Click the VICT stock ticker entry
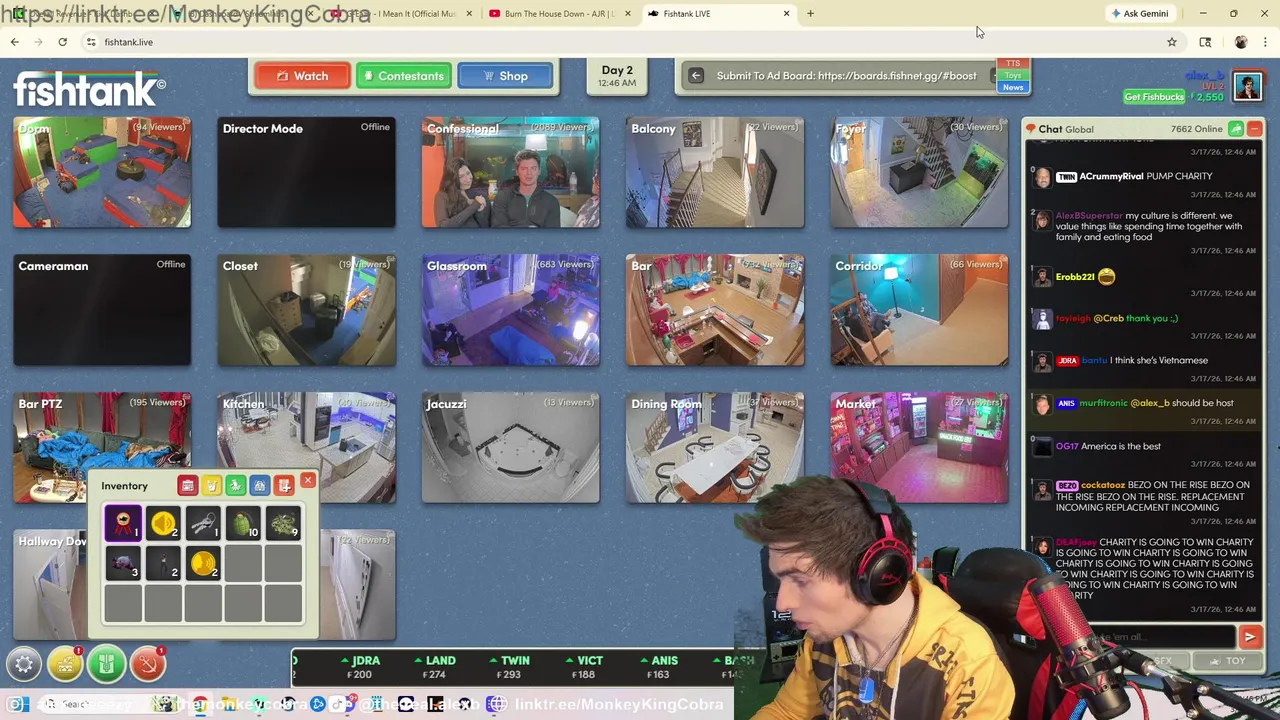Image resolution: width=1280 pixels, height=720 pixels. tap(585, 667)
